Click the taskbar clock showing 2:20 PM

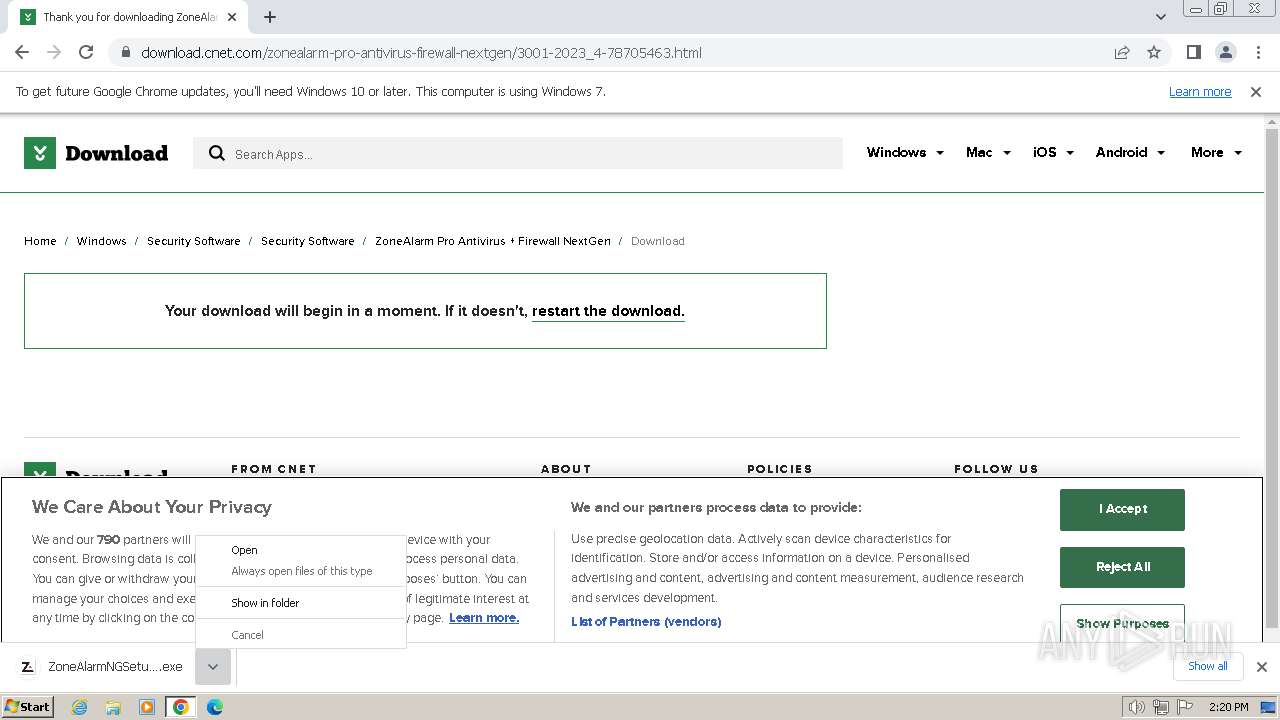tap(1228, 707)
